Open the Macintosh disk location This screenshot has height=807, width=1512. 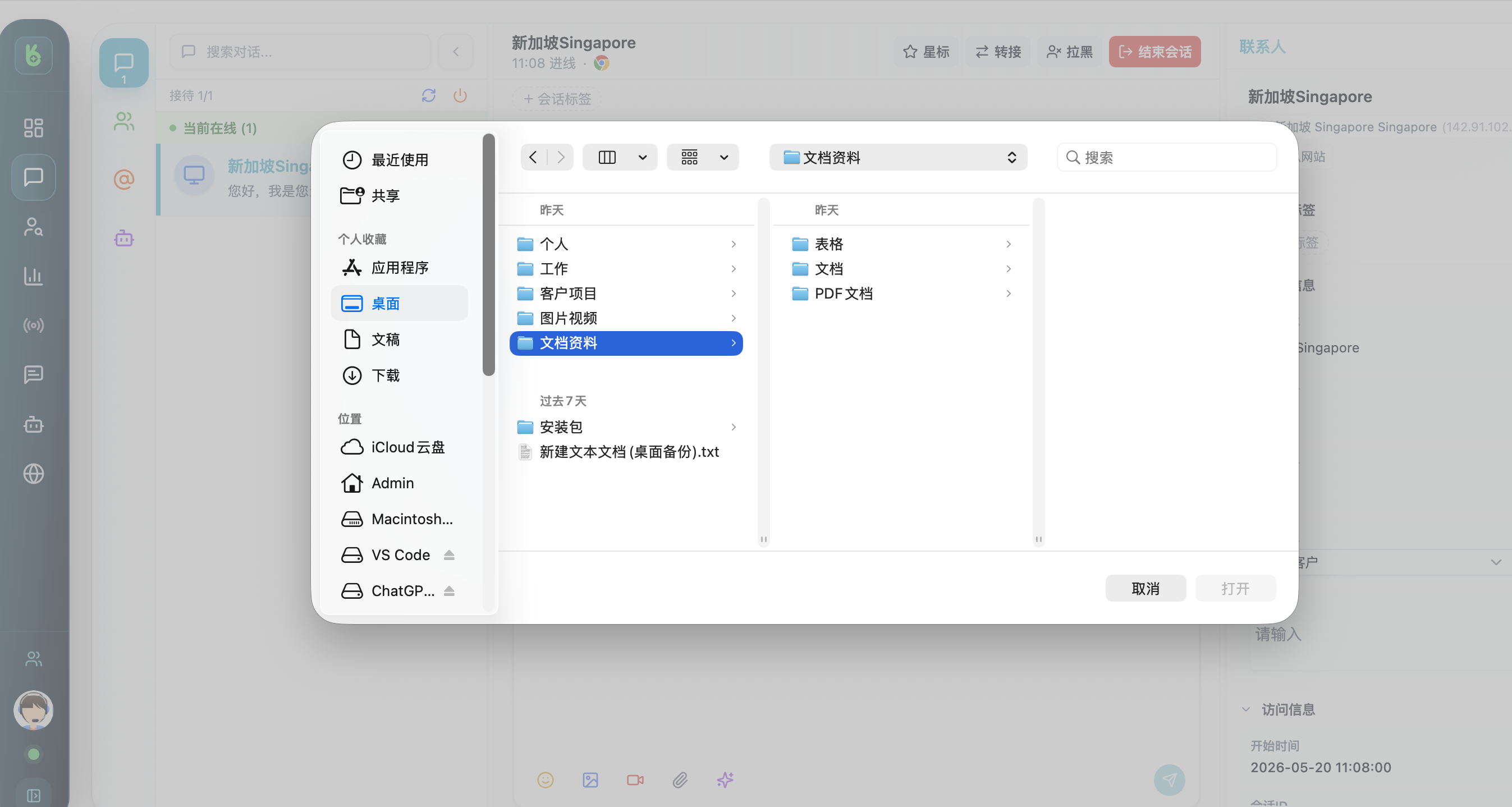(399, 520)
